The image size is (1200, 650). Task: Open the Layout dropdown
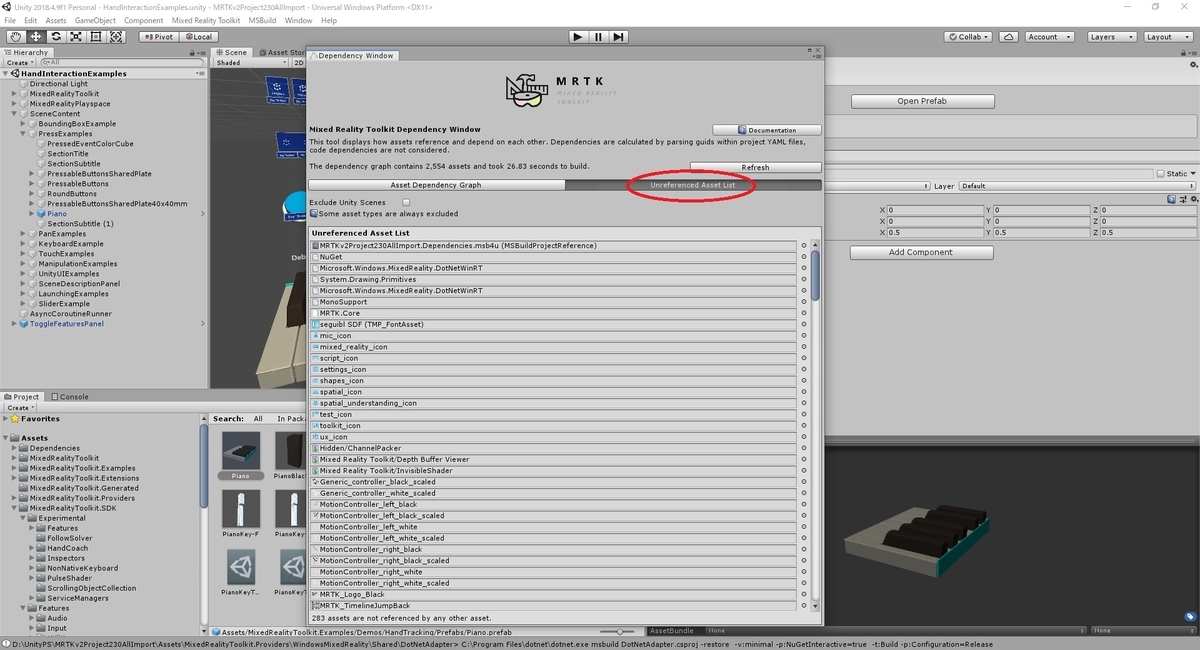tap(1167, 36)
